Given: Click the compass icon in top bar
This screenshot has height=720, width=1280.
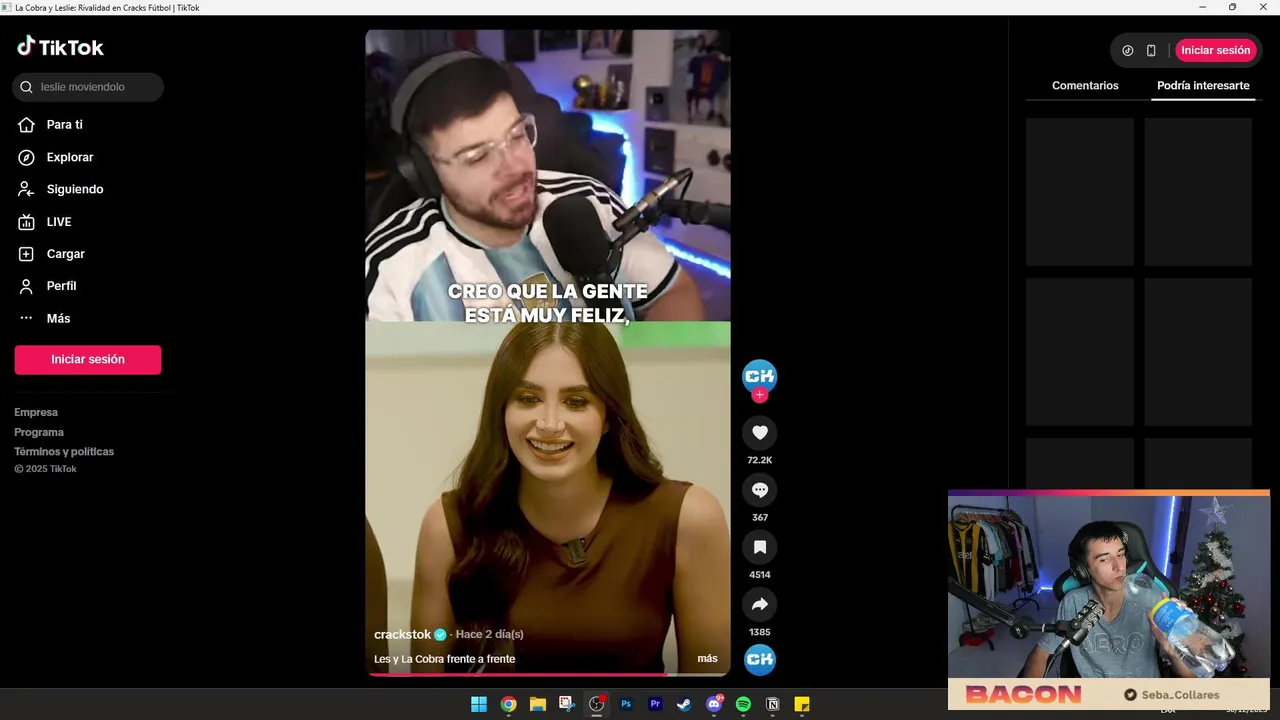Looking at the screenshot, I should tap(1127, 50).
